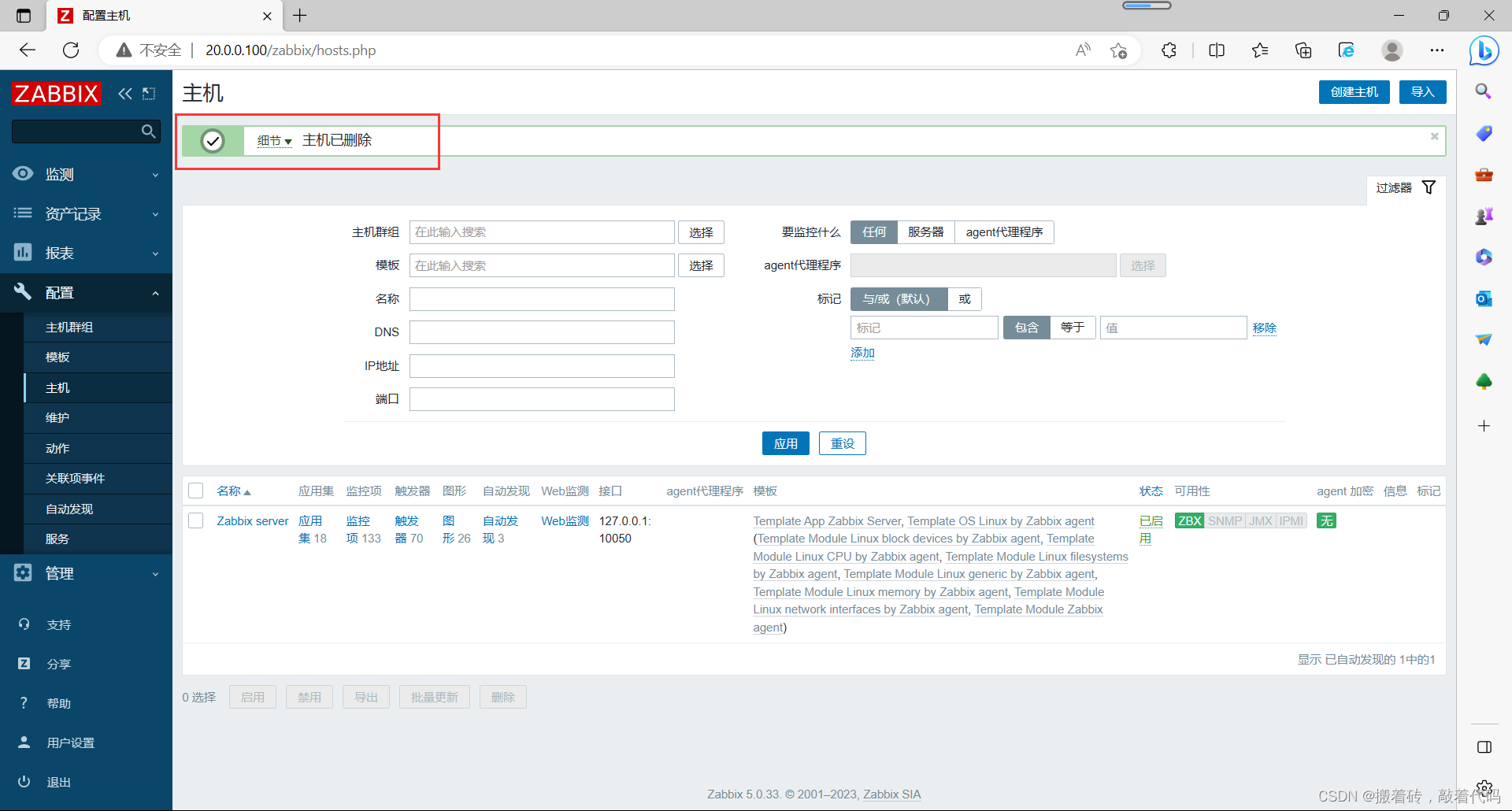
Task: Expand 资产记录 menu section
Action: (86, 213)
